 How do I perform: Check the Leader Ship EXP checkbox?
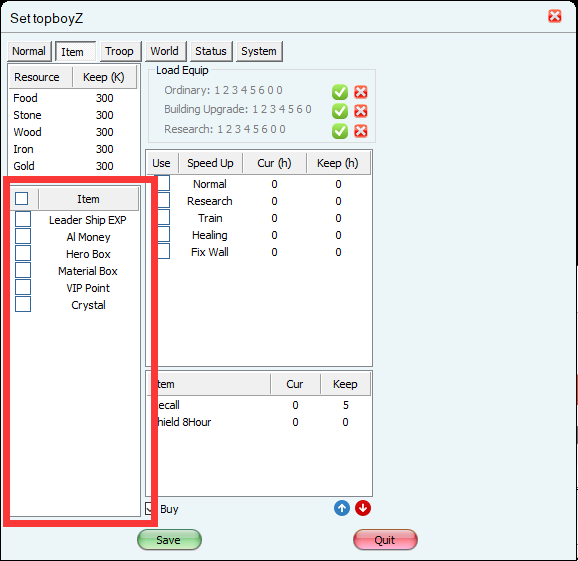[23, 219]
